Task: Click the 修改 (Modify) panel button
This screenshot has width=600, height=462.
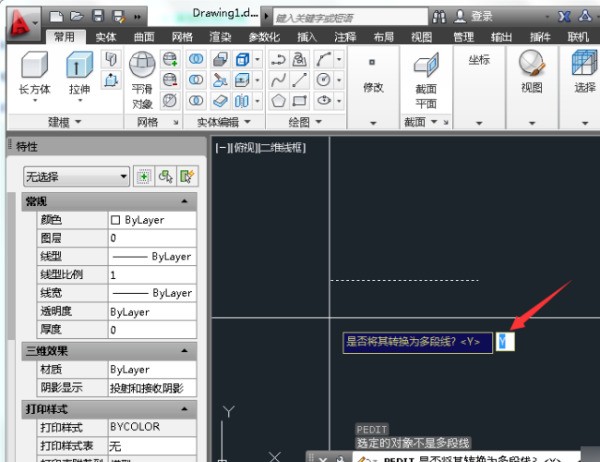Action: click(373, 86)
